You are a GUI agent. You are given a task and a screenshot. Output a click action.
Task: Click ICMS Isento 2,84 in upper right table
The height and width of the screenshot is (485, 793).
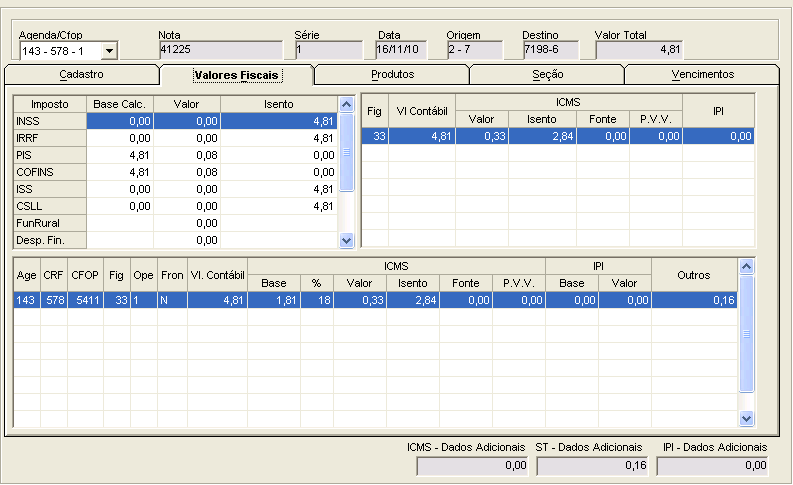pos(542,136)
